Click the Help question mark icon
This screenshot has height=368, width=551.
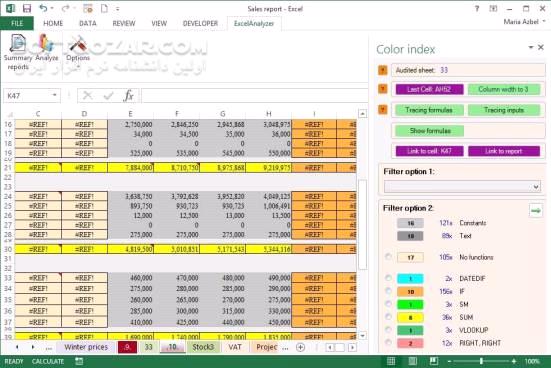477,8
